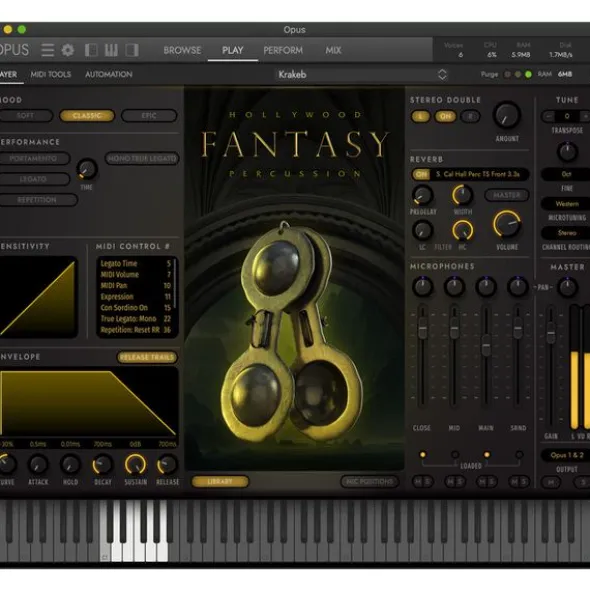
Task: Click the Performance Time knob
Action: point(87,169)
